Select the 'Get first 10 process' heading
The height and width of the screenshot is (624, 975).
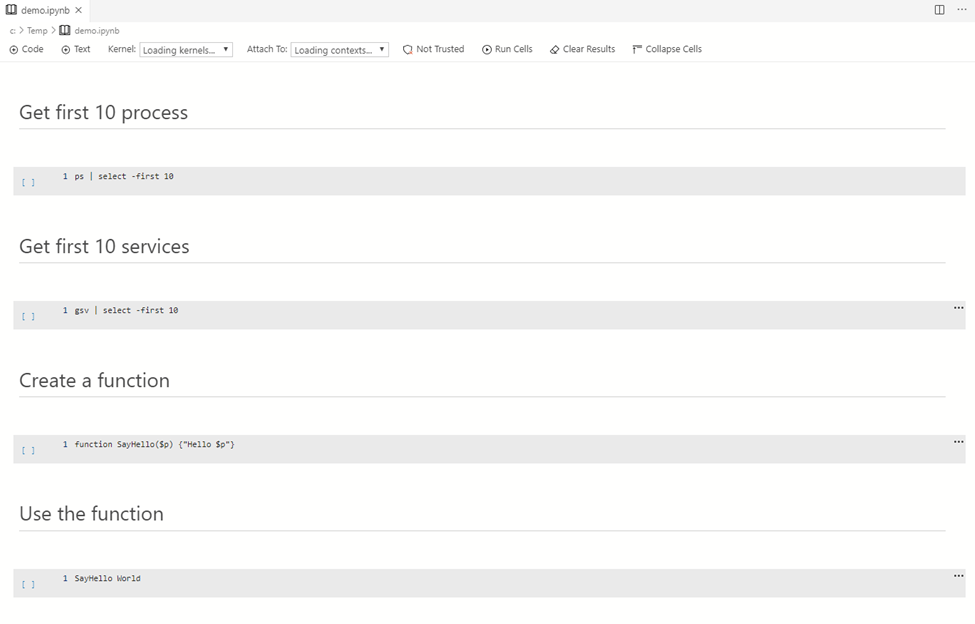[103, 112]
